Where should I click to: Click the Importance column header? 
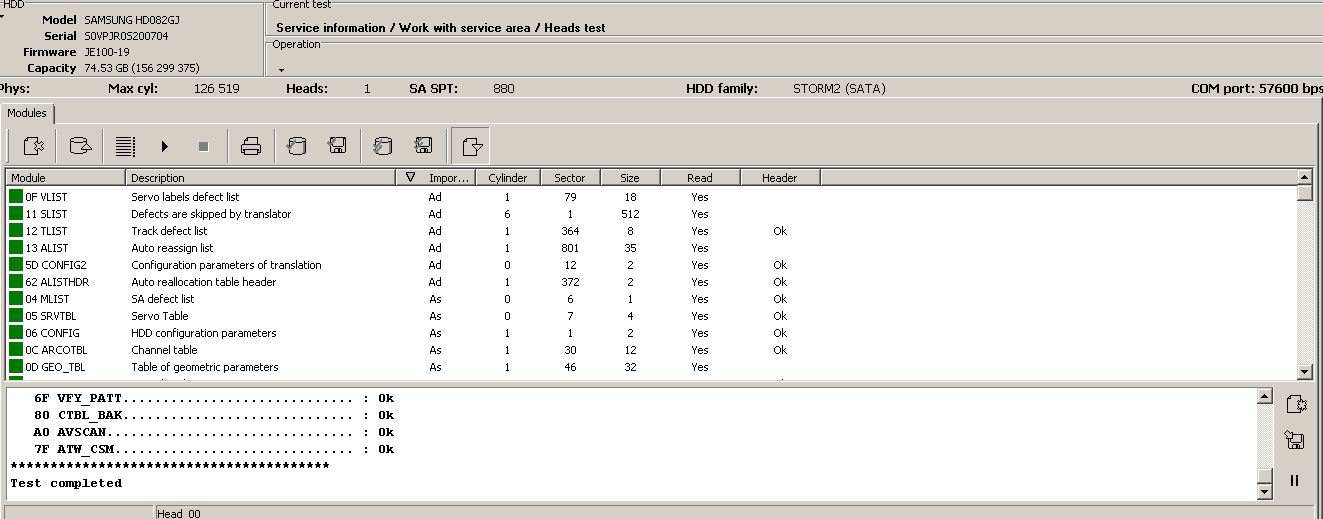(449, 178)
